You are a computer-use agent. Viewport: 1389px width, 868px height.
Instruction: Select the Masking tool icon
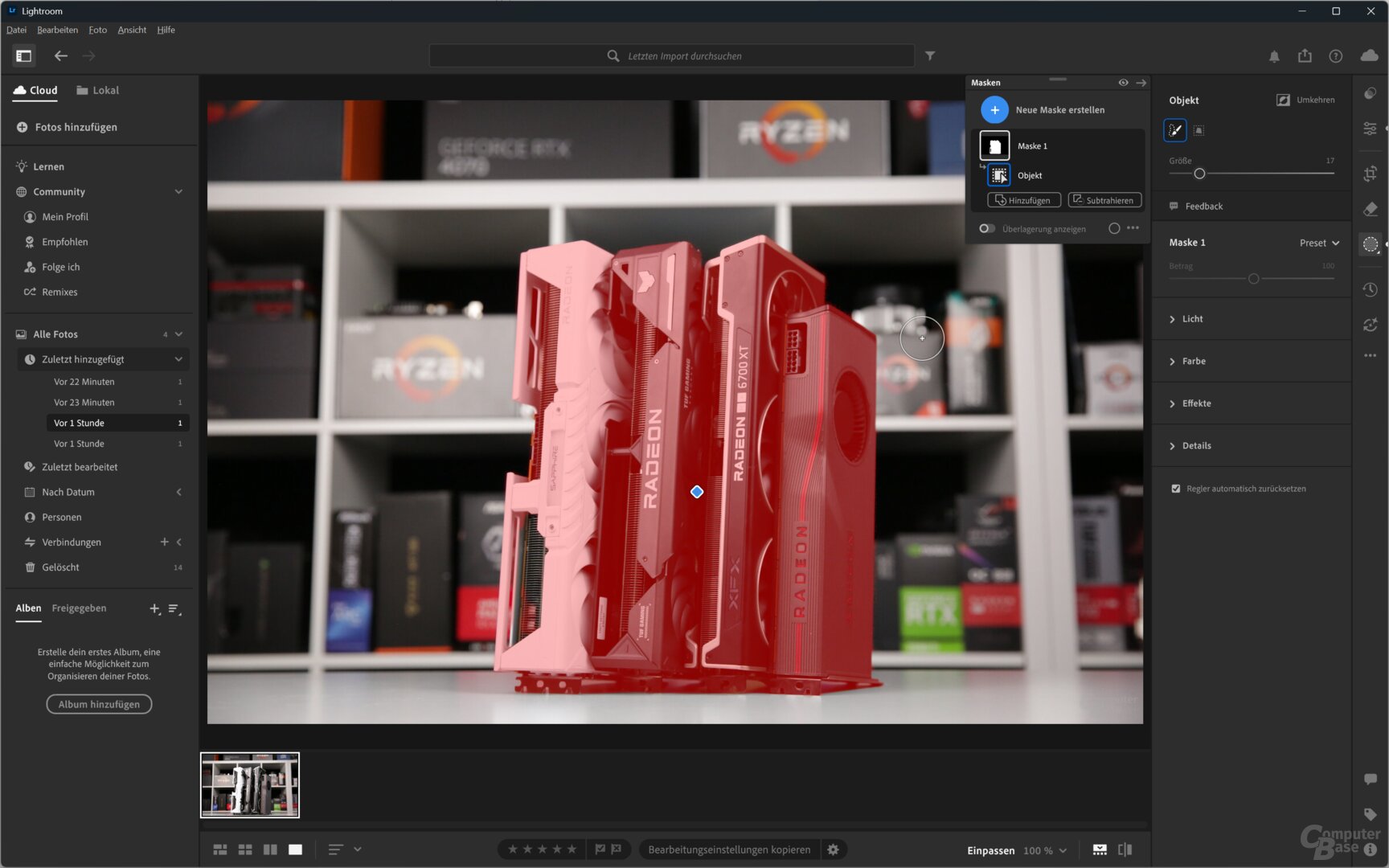tap(1371, 244)
